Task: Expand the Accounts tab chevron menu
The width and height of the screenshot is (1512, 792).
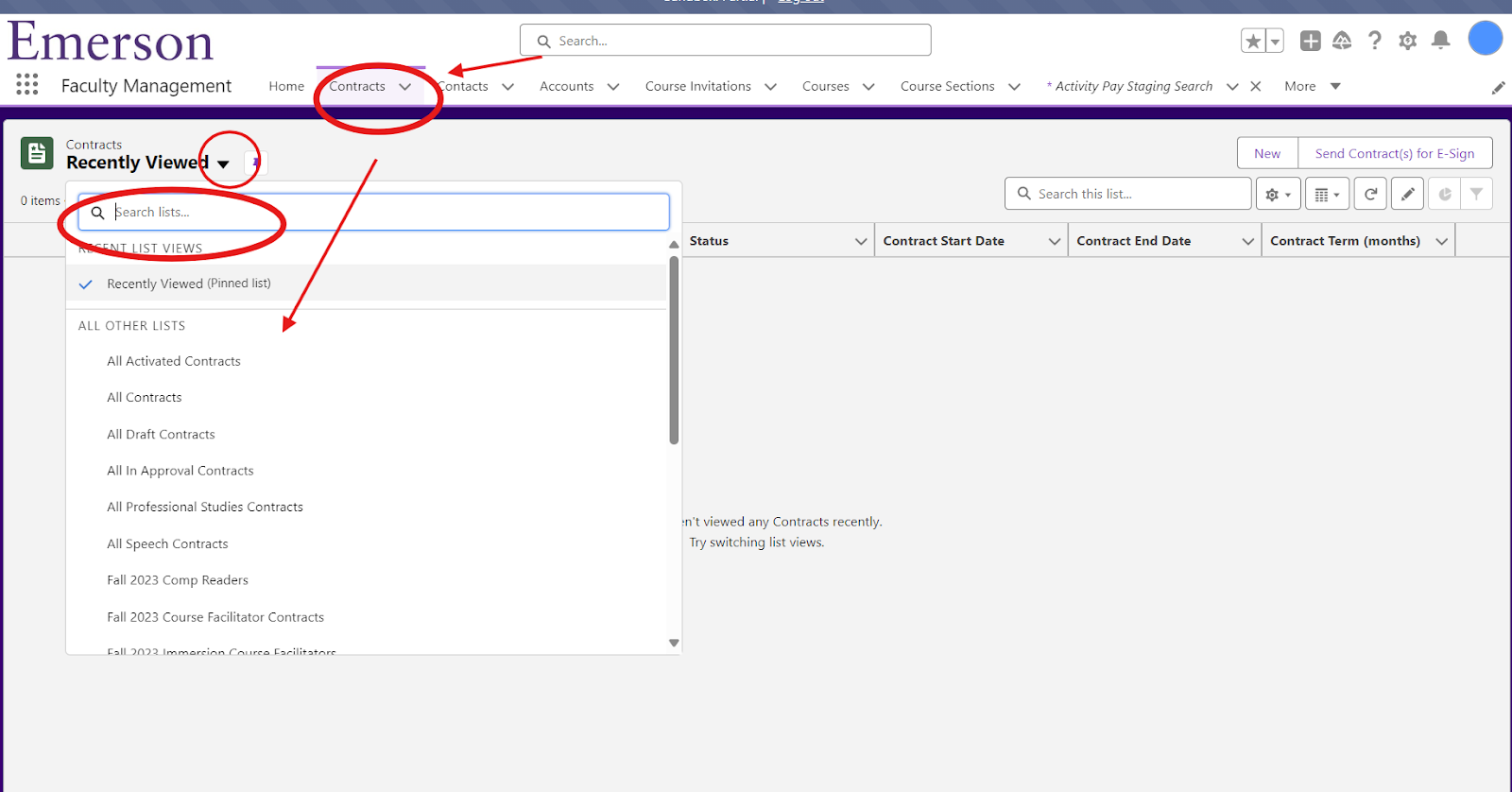Action: pos(613,87)
